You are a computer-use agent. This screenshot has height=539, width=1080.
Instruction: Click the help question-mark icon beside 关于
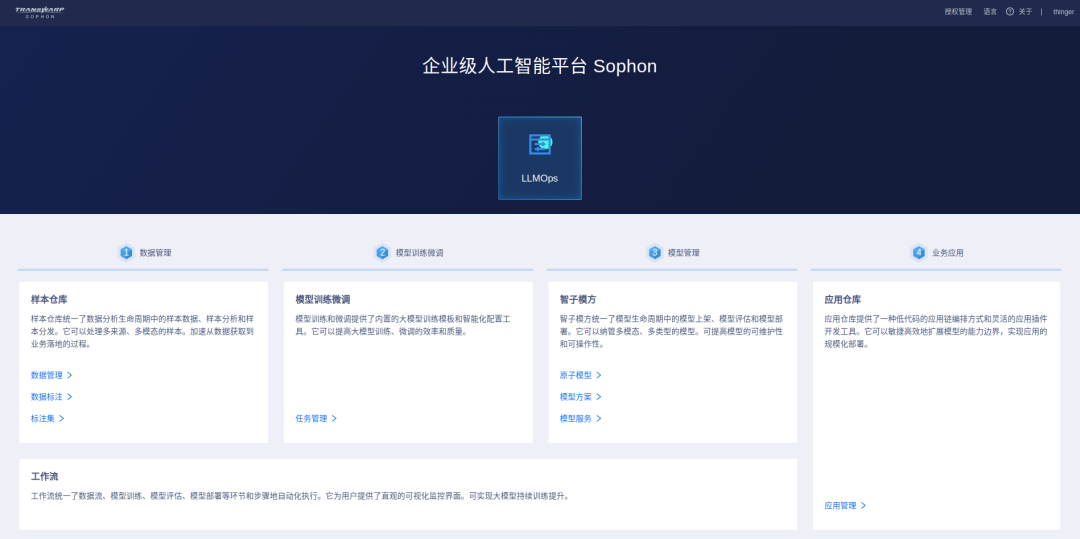1010,12
